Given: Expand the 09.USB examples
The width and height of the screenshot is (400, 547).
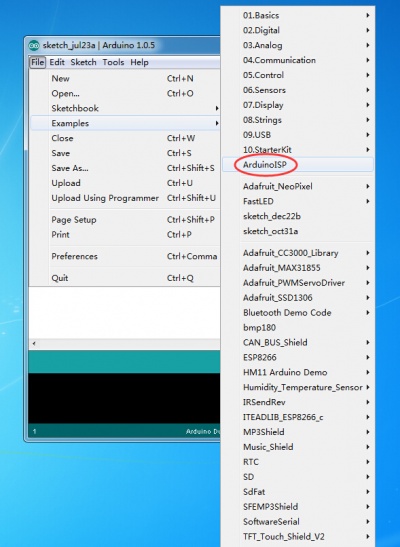Looking at the screenshot, I should 298,135.
